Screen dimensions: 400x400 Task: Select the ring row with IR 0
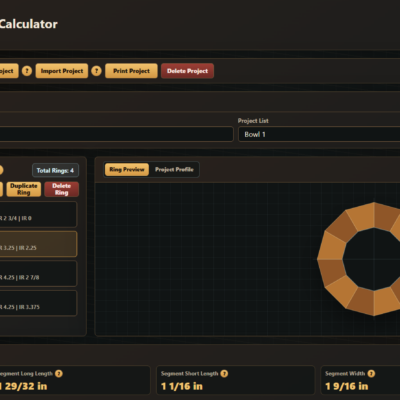pyautogui.click(x=38, y=214)
